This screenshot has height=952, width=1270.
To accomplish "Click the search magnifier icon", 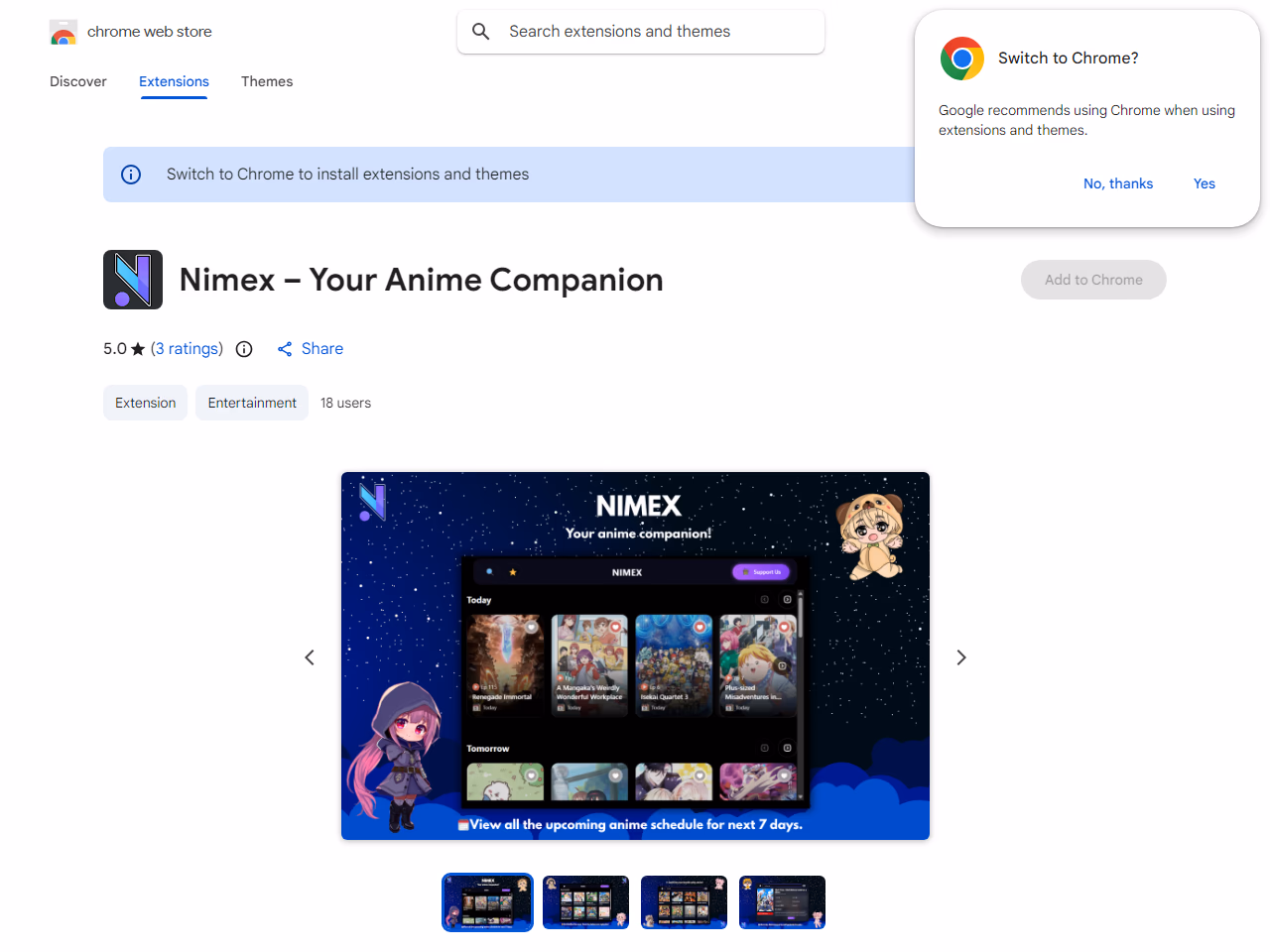I will [481, 32].
